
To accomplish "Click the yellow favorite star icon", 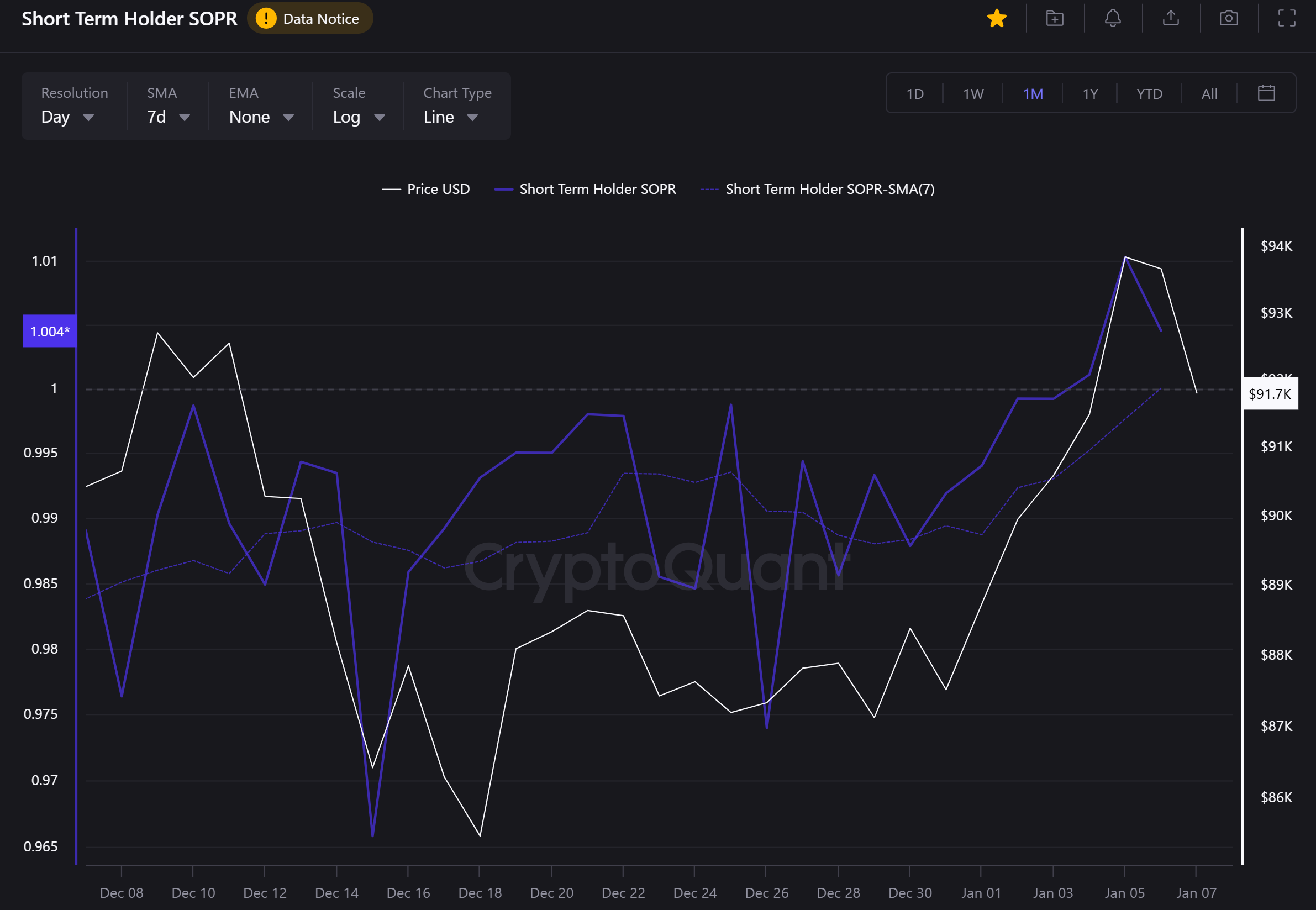I will [x=996, y=19].
